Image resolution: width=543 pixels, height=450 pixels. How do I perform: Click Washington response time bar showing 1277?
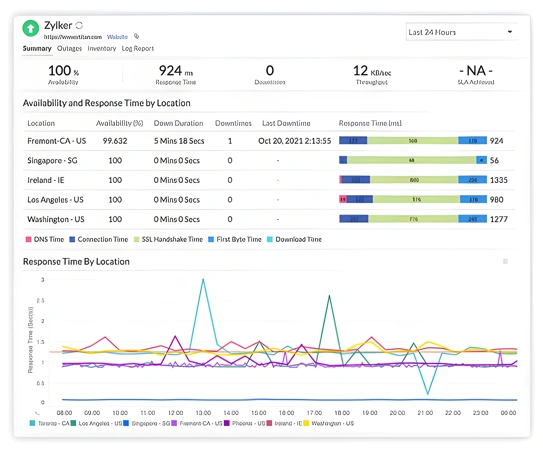click(413, 219)
